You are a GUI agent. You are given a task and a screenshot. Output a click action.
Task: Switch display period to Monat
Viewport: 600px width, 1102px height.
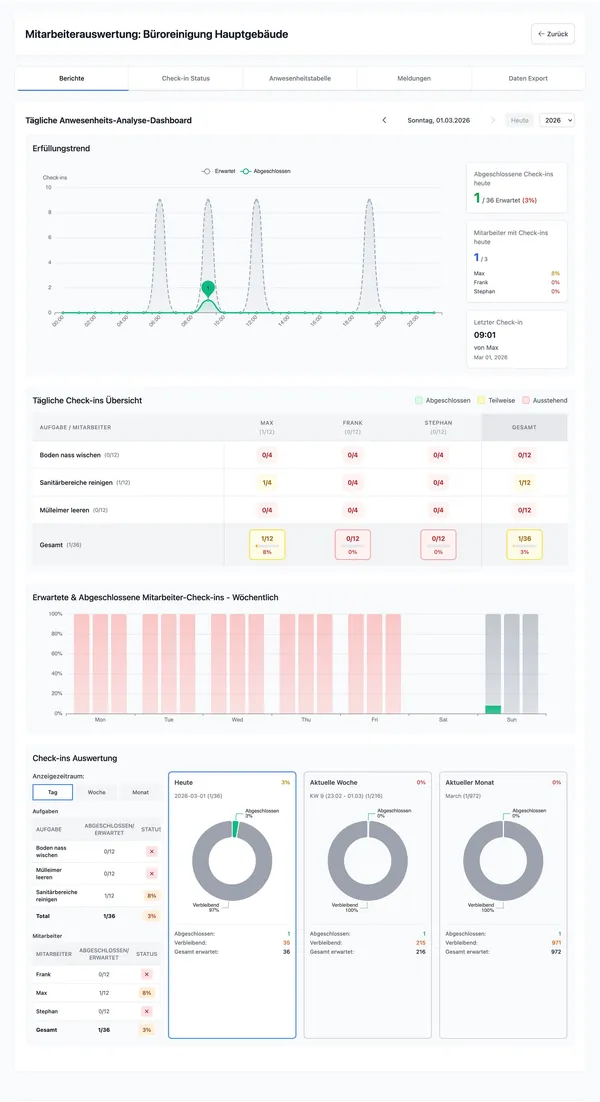(141, 791)
